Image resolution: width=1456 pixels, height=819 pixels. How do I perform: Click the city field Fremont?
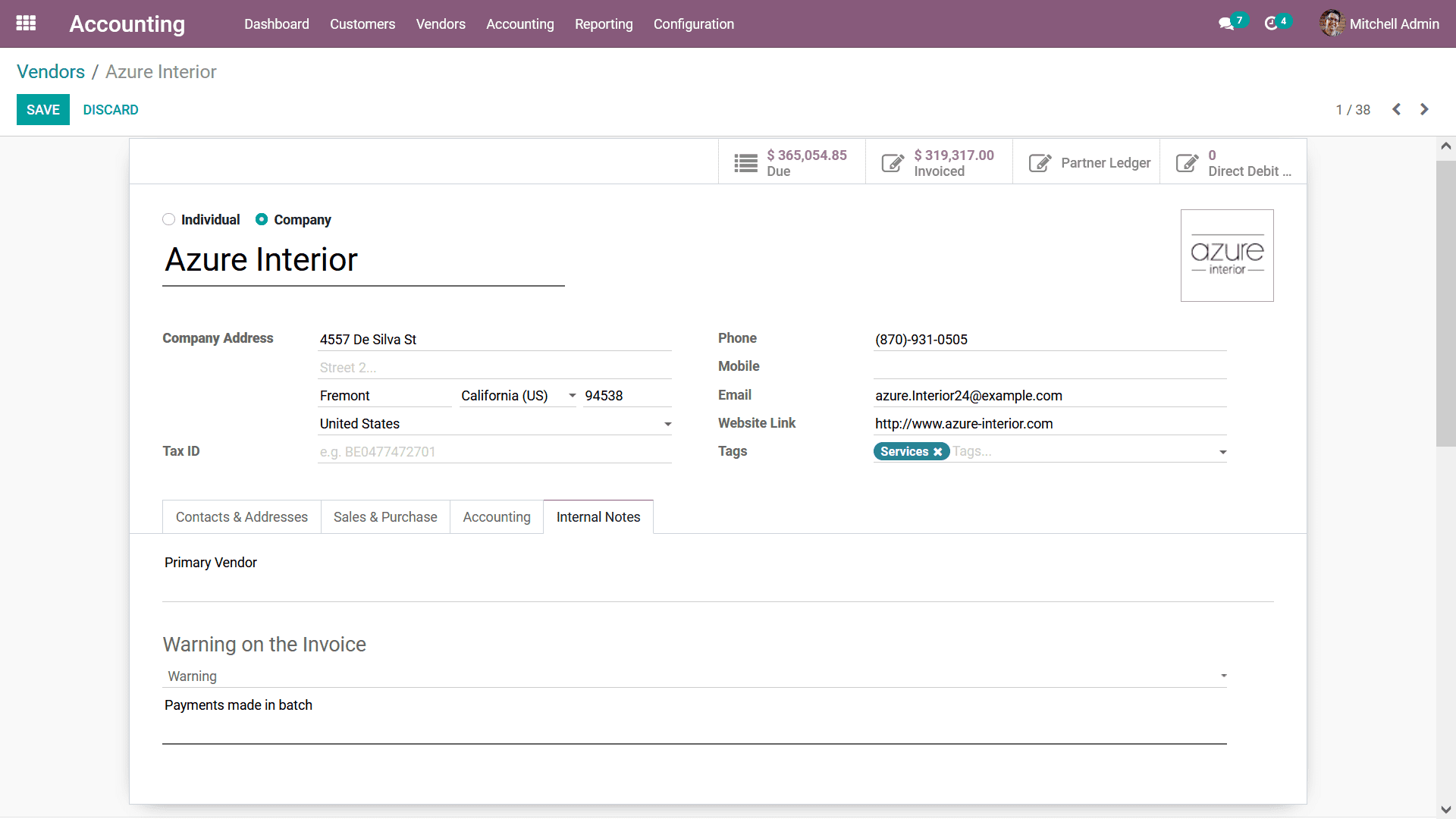click(384, 396)
